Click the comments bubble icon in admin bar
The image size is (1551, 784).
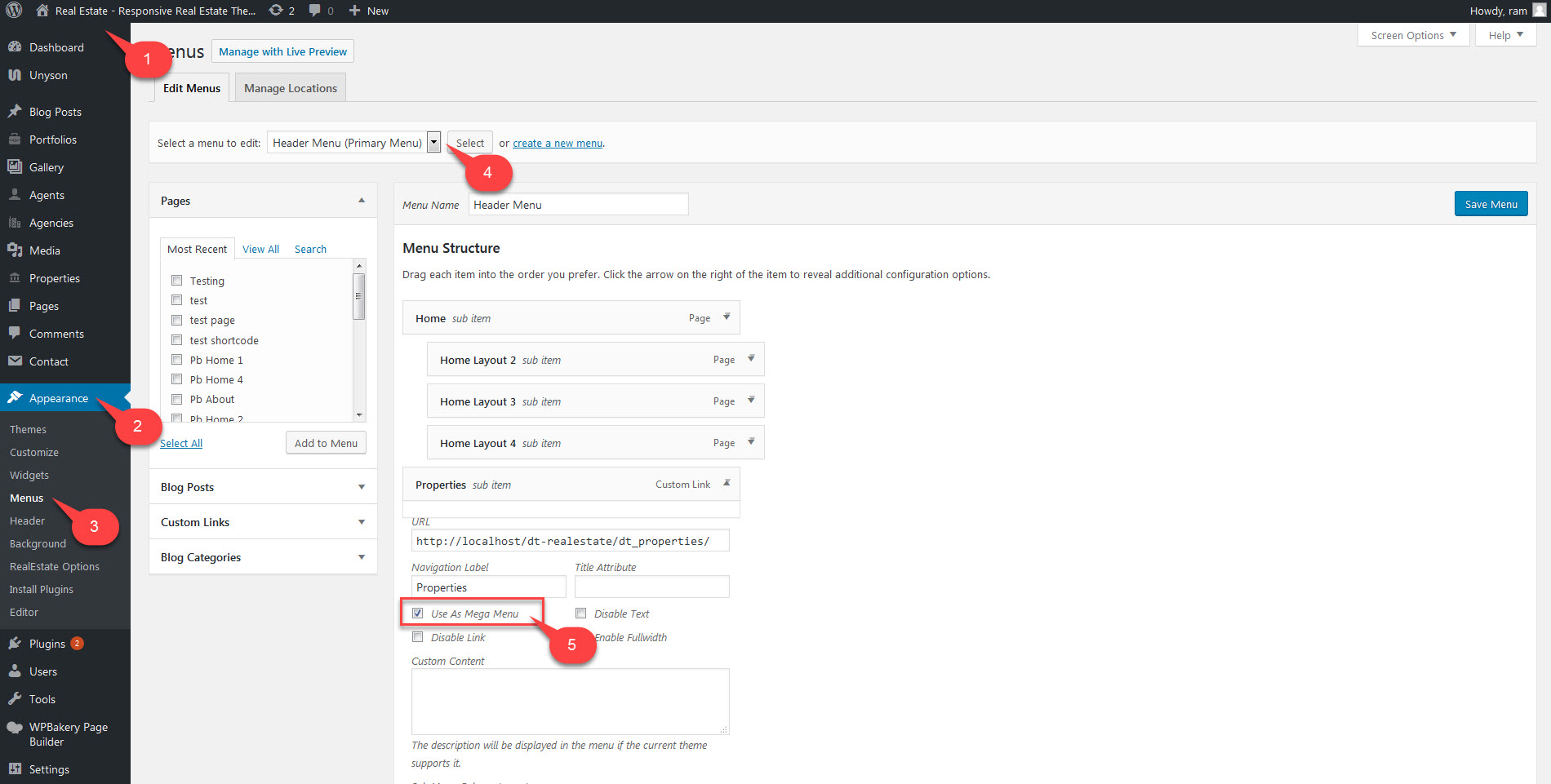(x=315, y=11)
